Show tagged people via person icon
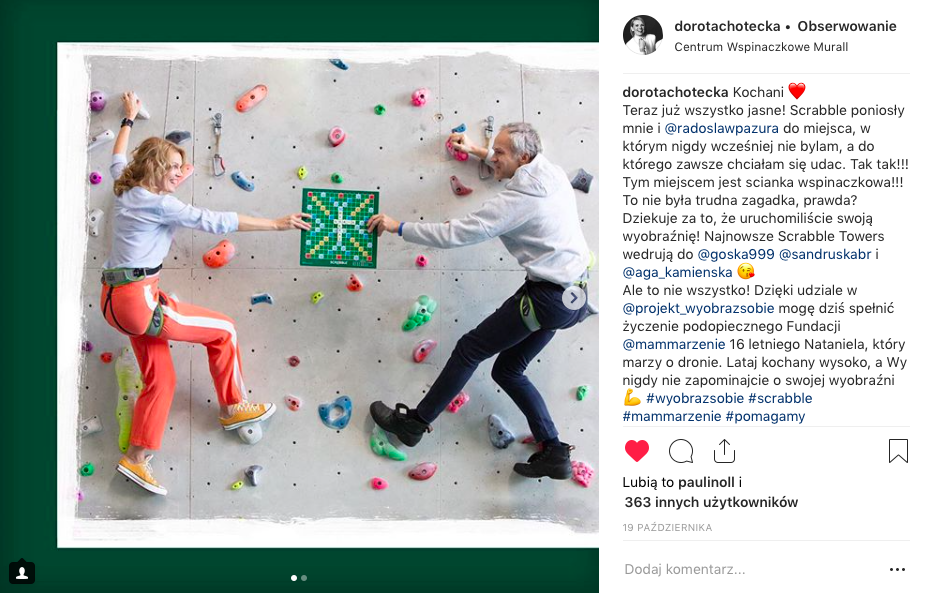 22,573
